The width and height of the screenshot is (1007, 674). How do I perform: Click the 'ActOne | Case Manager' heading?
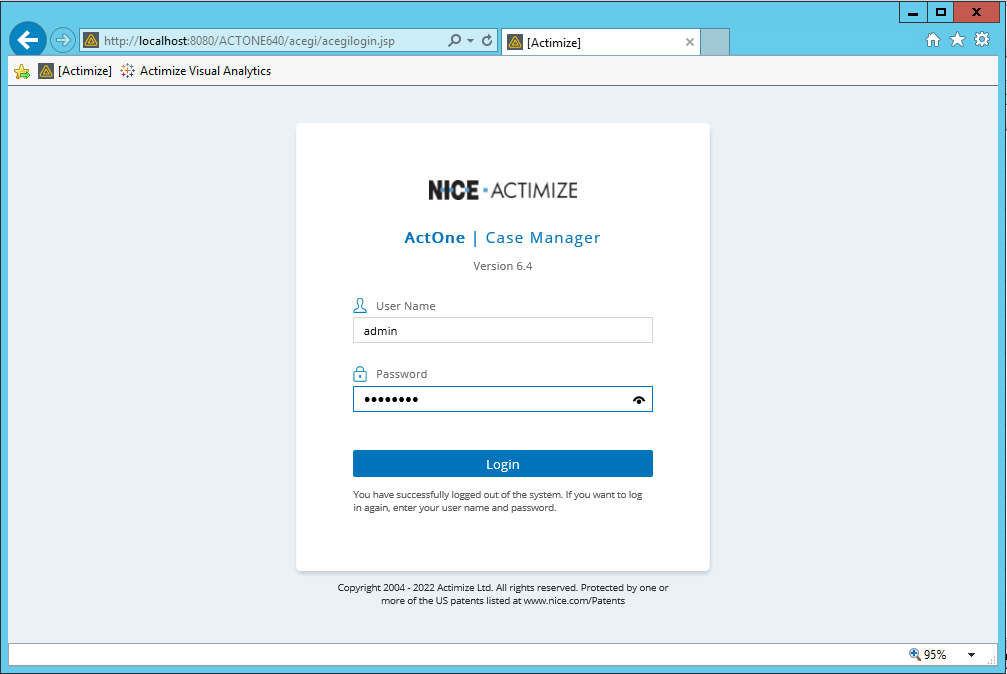click(502, 238)
